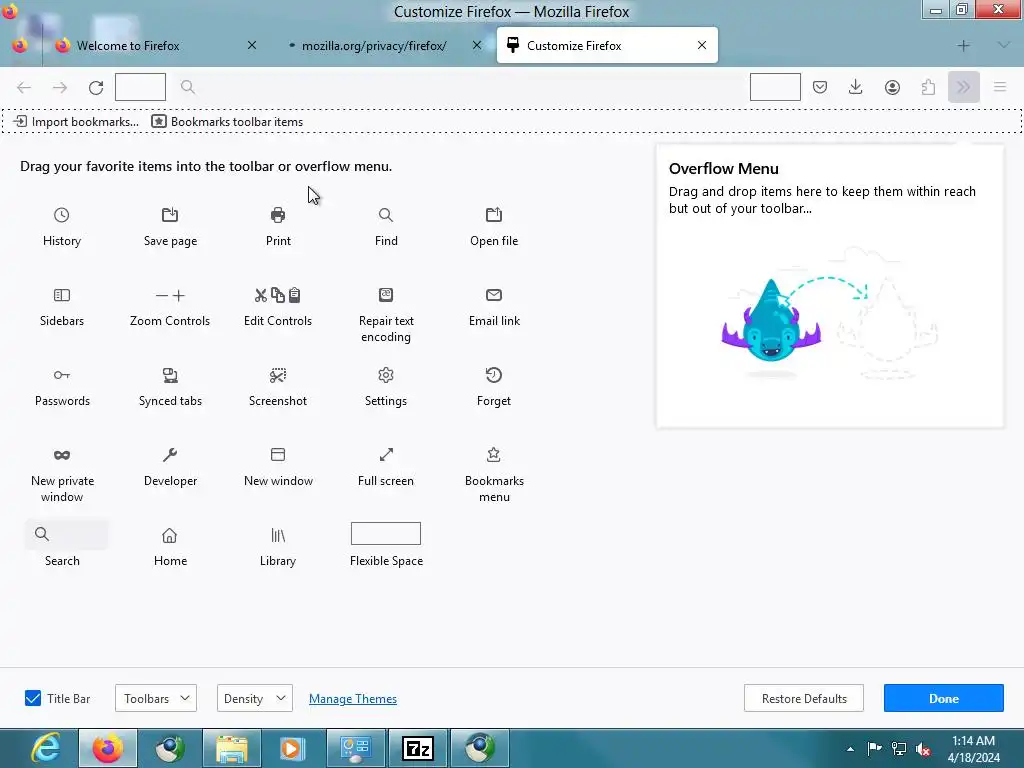
Task: Click the Extensions puzzle icon
Action: tap(928, 87)
